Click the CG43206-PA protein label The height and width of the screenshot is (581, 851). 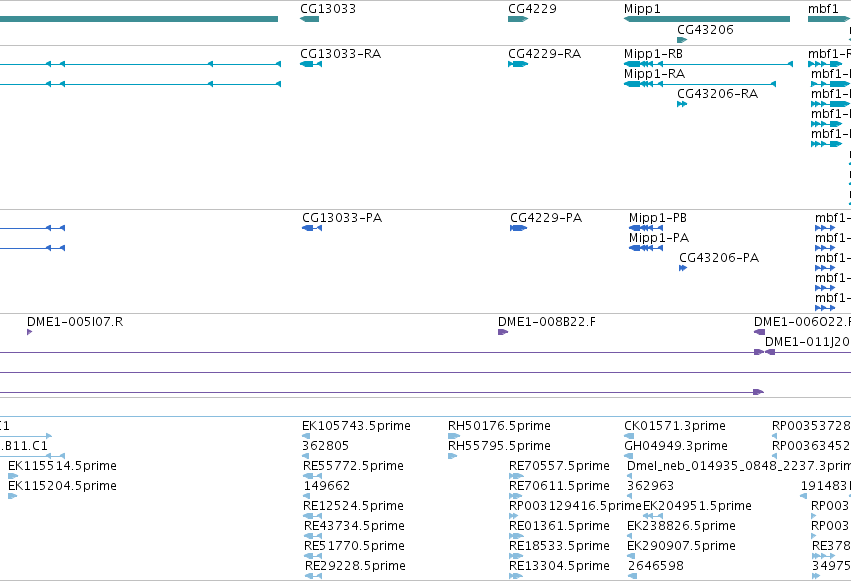(719, 258)
